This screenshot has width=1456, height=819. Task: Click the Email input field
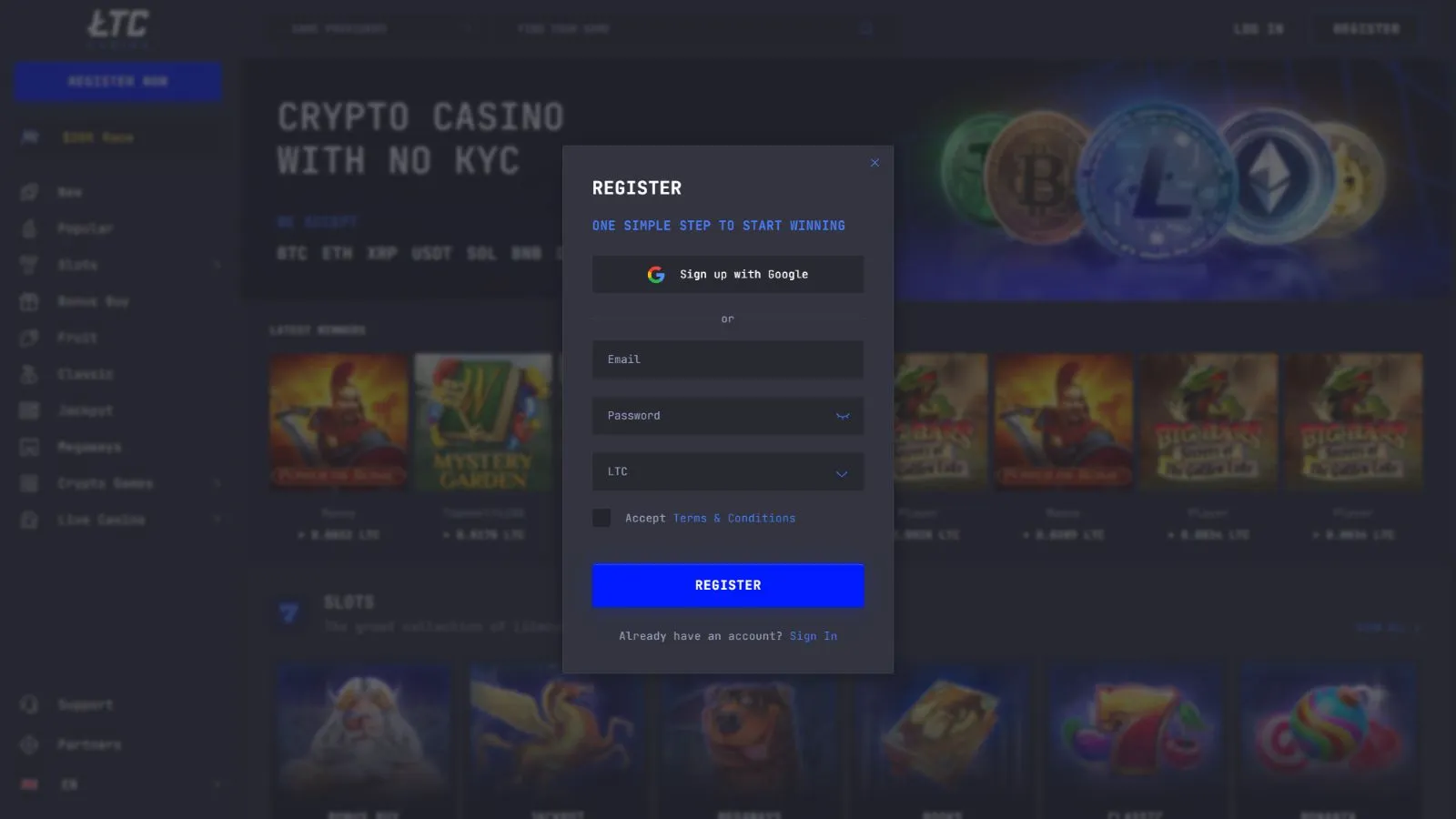pyautogui.click(x=728, y=359)
